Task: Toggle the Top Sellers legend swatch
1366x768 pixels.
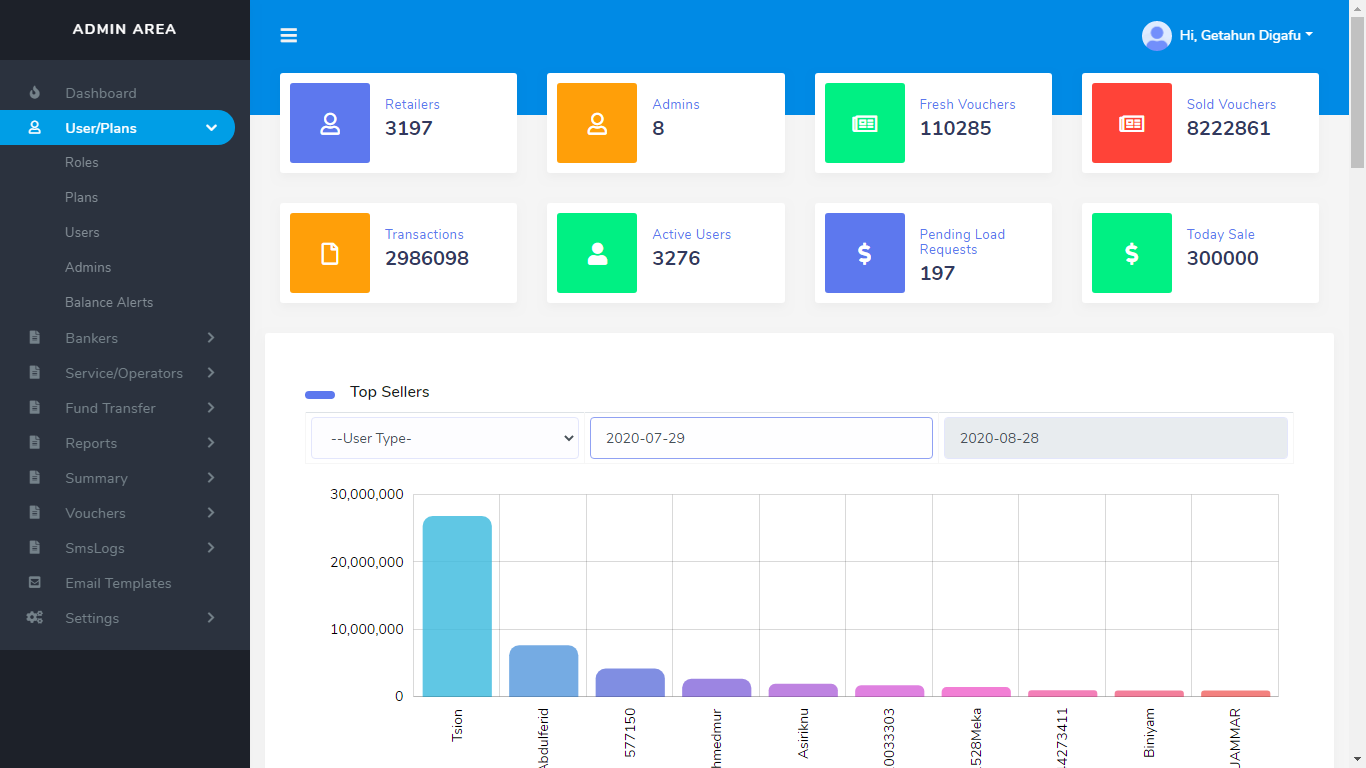Action: click(x=320, y=394)
